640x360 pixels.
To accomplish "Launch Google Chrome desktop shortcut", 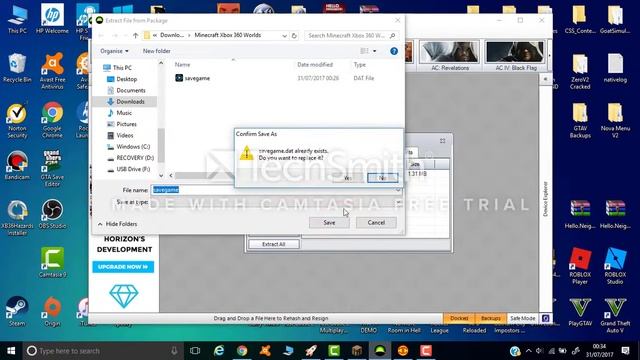I will pos(52,119).
